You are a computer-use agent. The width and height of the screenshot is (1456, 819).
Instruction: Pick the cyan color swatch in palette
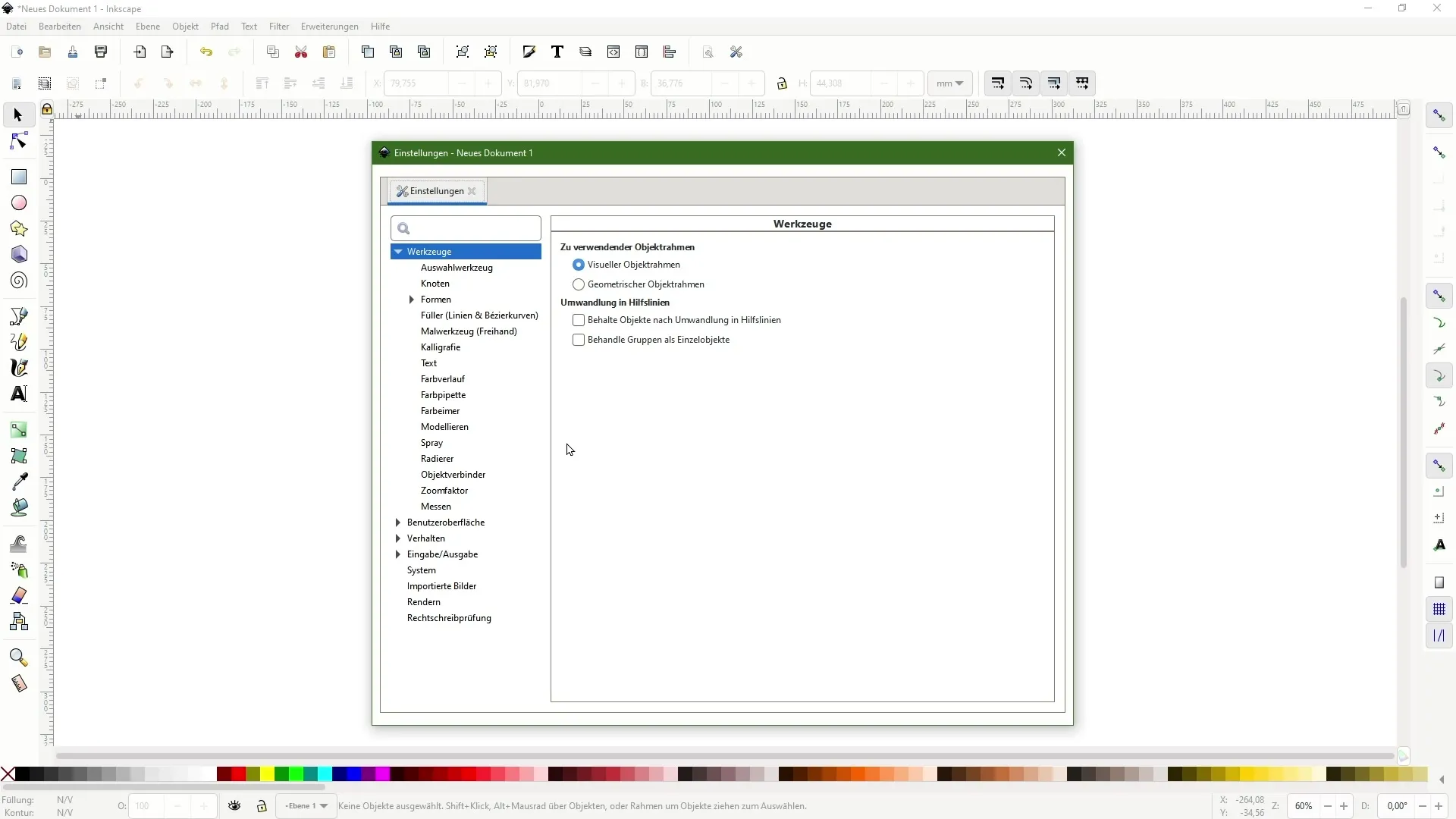325,774
